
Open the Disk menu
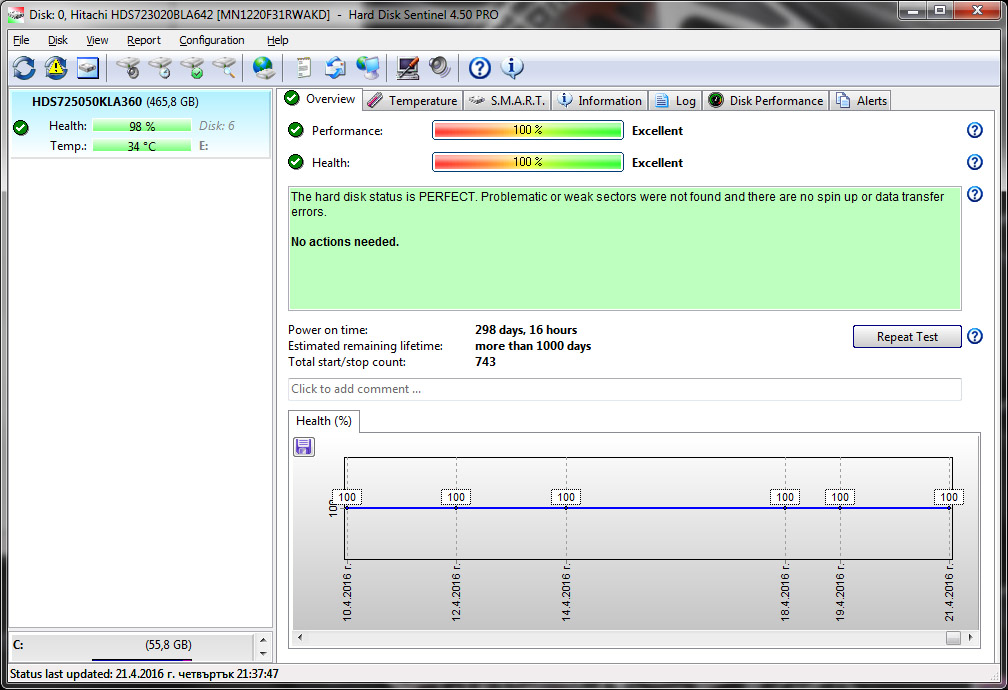[x=58, y=40]
